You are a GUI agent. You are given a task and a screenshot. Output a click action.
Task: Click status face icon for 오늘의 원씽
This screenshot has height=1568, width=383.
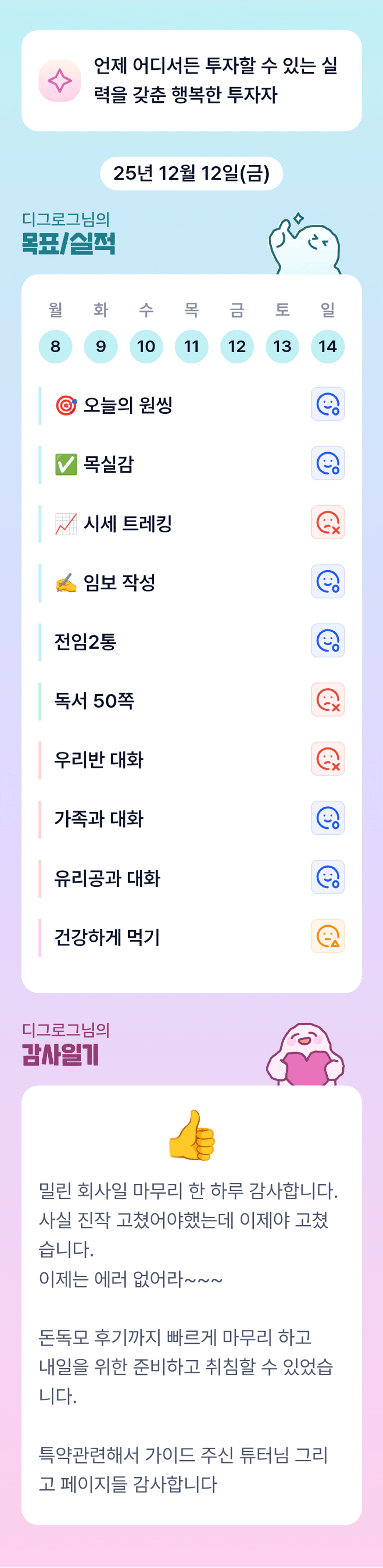(x=327, y=404)
